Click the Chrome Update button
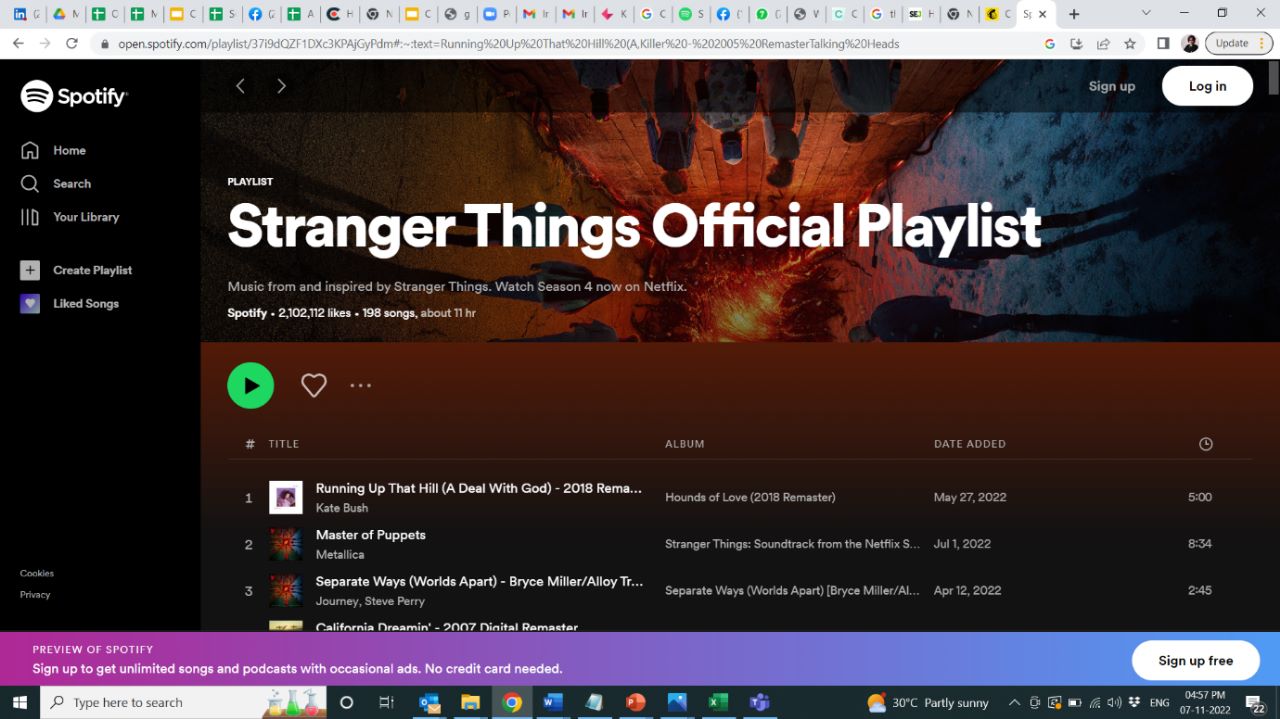Viewport: 1280px width, 719px height. 1239,44
